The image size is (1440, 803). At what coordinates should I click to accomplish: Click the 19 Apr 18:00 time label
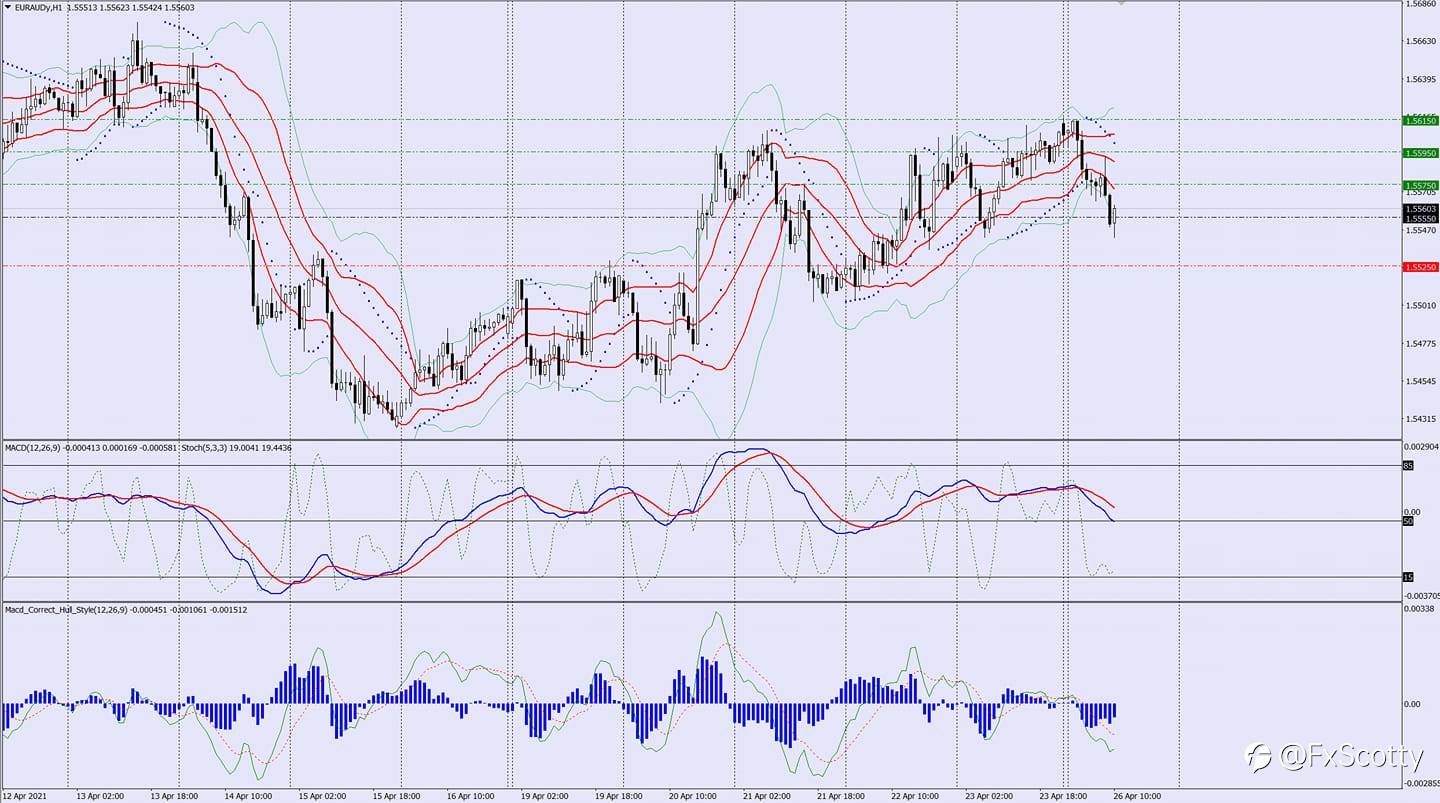coord(617,797)
